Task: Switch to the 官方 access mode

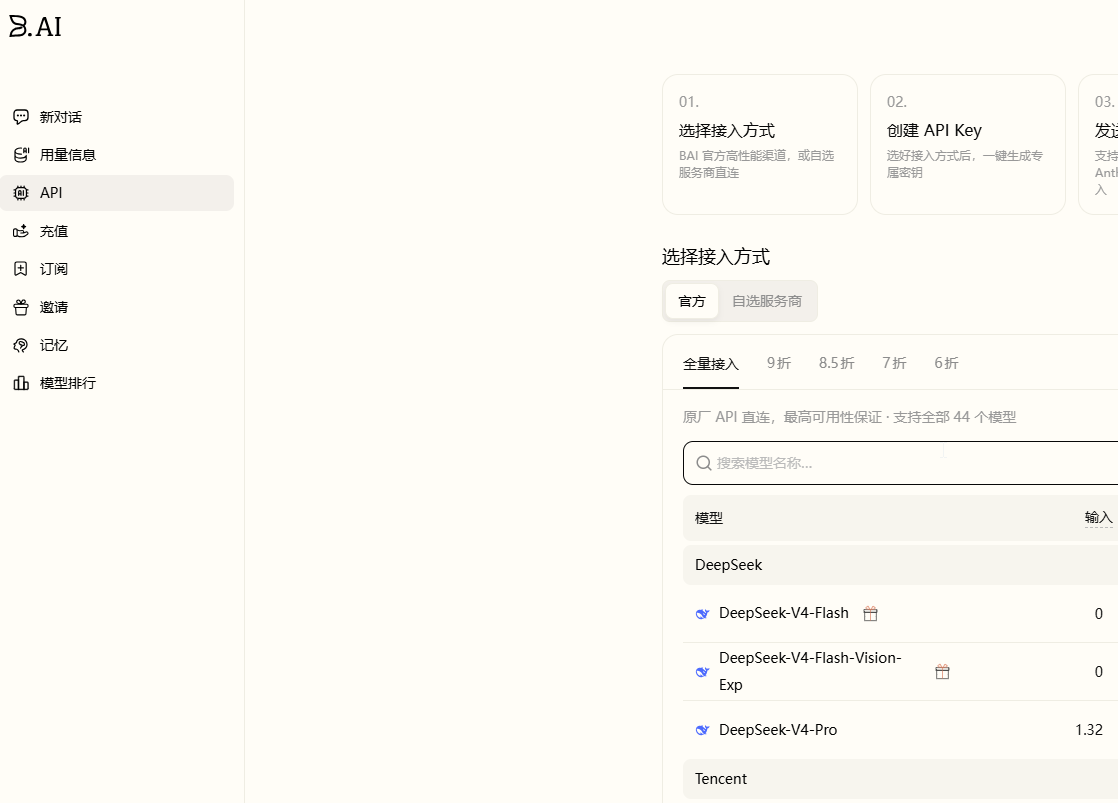Action: [x=692, y=301]
